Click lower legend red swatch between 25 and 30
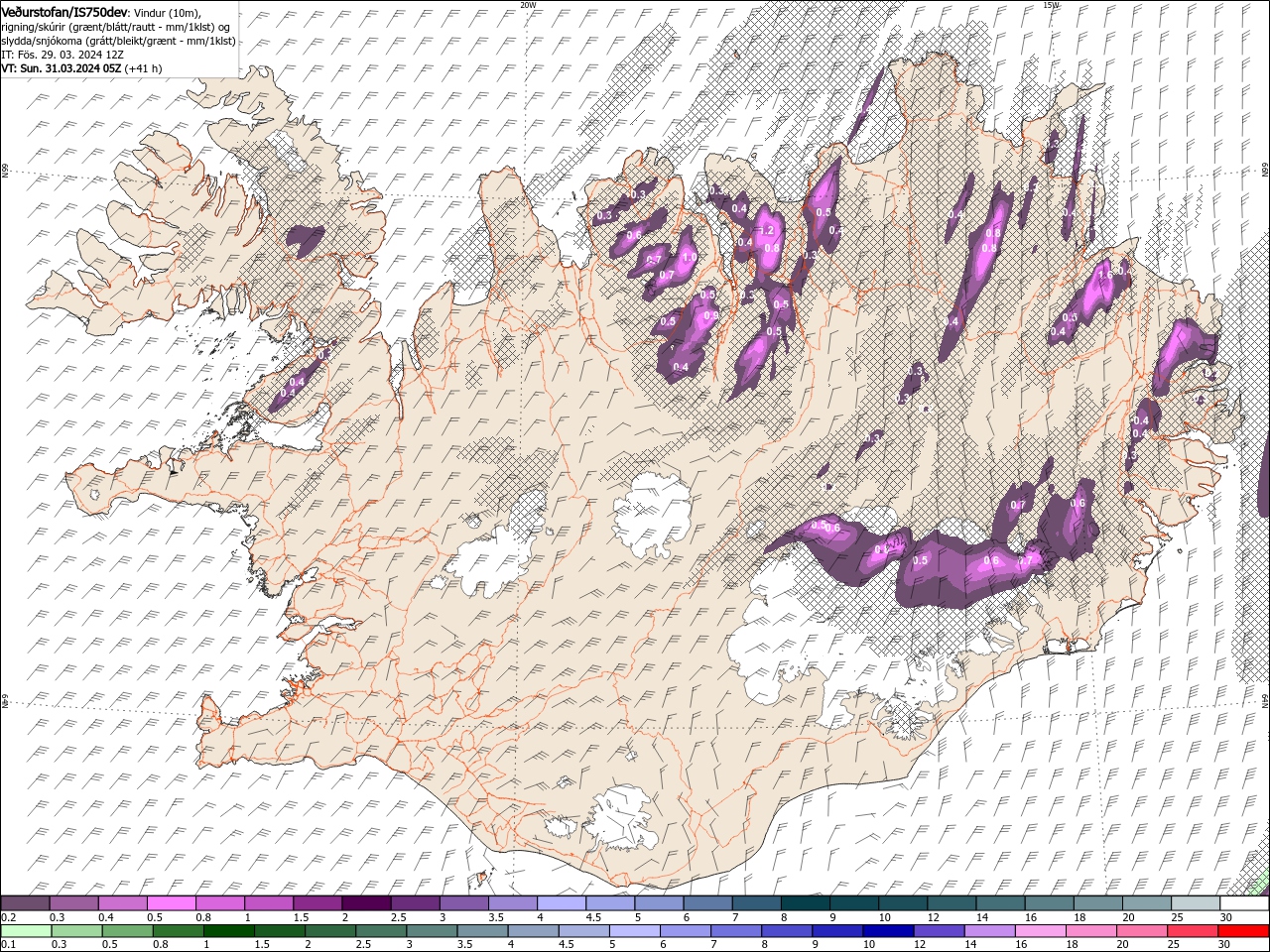This screenshot has height=952, width=1270. (x=1193, y=930)
